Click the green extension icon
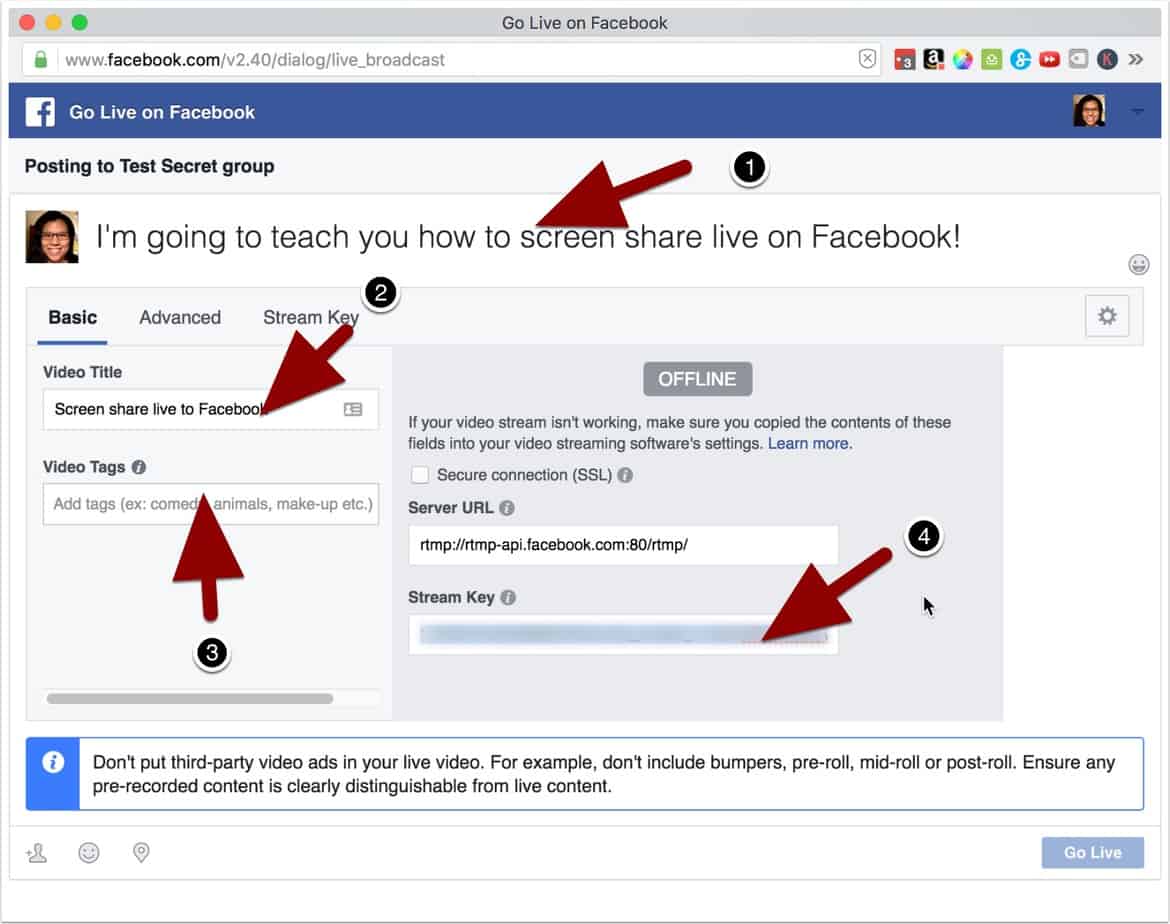The image size is (1170, 924). pos(992,59)
